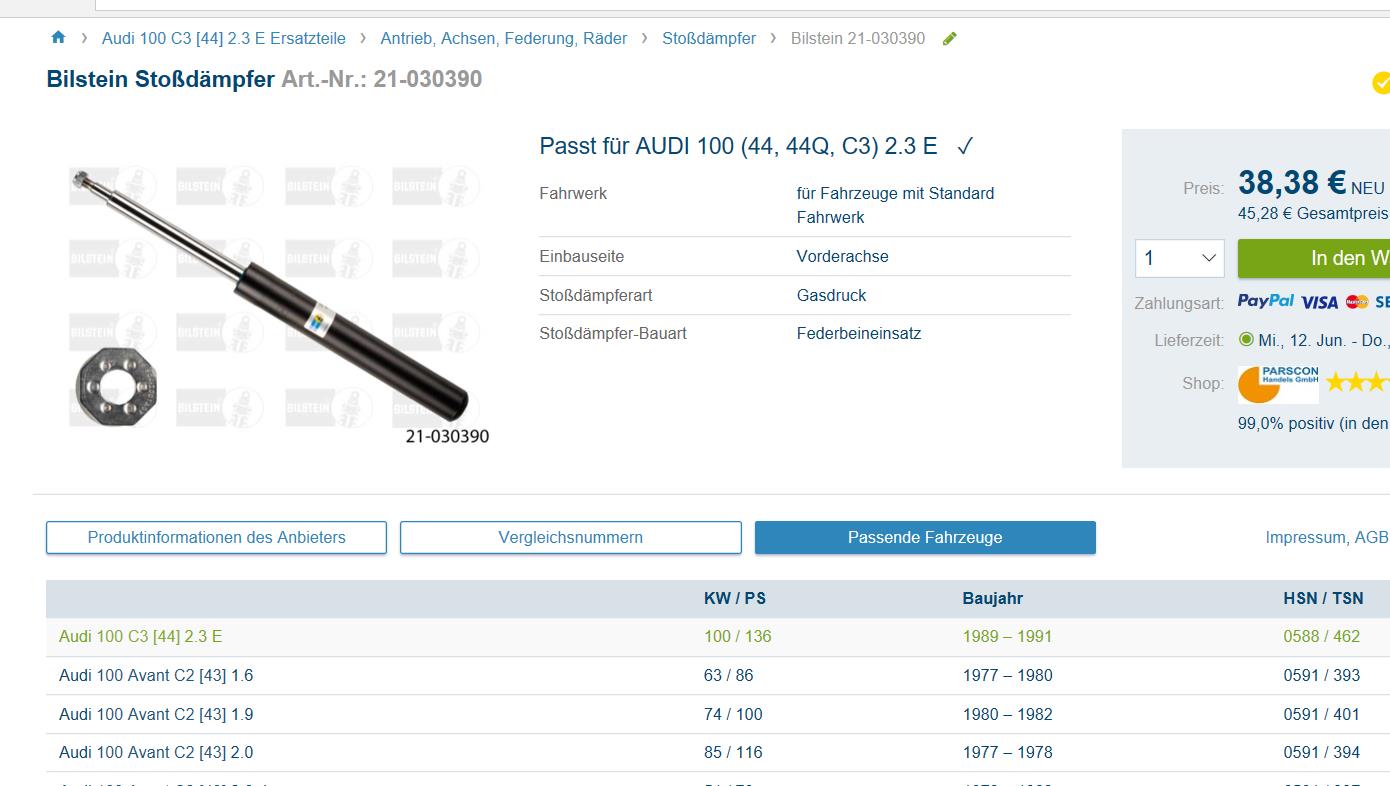Select Audi 100 Avant C2 1.9 row
Screen dimensions: 1390x786
point(156,714)
